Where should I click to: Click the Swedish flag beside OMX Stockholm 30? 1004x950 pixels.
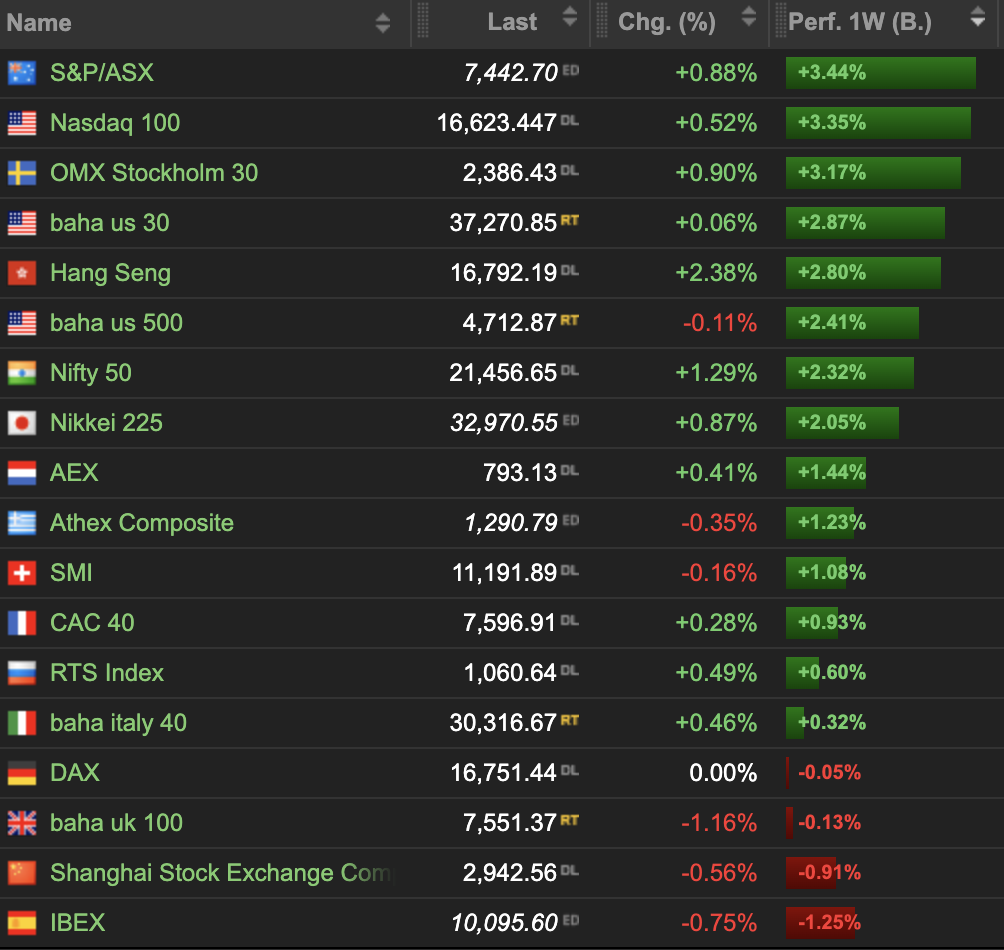(22, 173)
